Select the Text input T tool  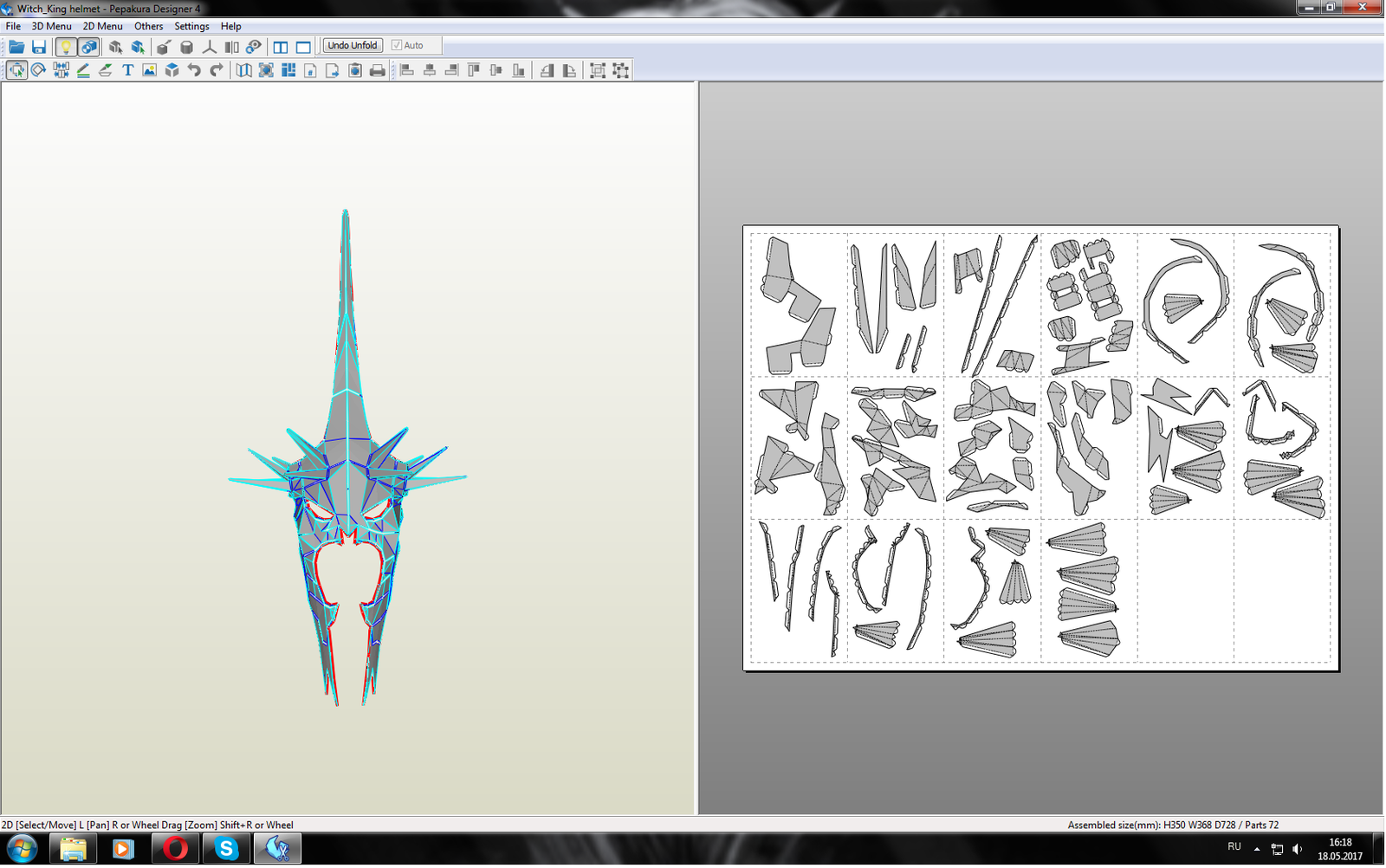127,70
